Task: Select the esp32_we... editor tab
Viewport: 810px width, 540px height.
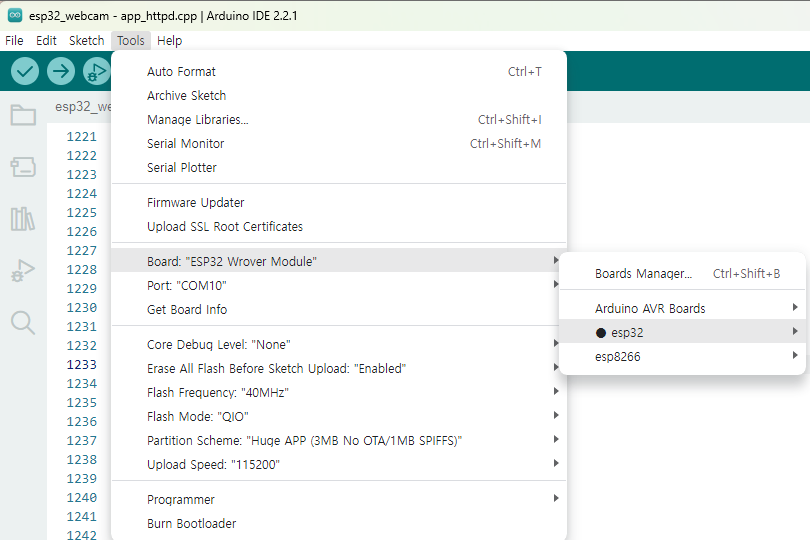Action: point(83,106)
